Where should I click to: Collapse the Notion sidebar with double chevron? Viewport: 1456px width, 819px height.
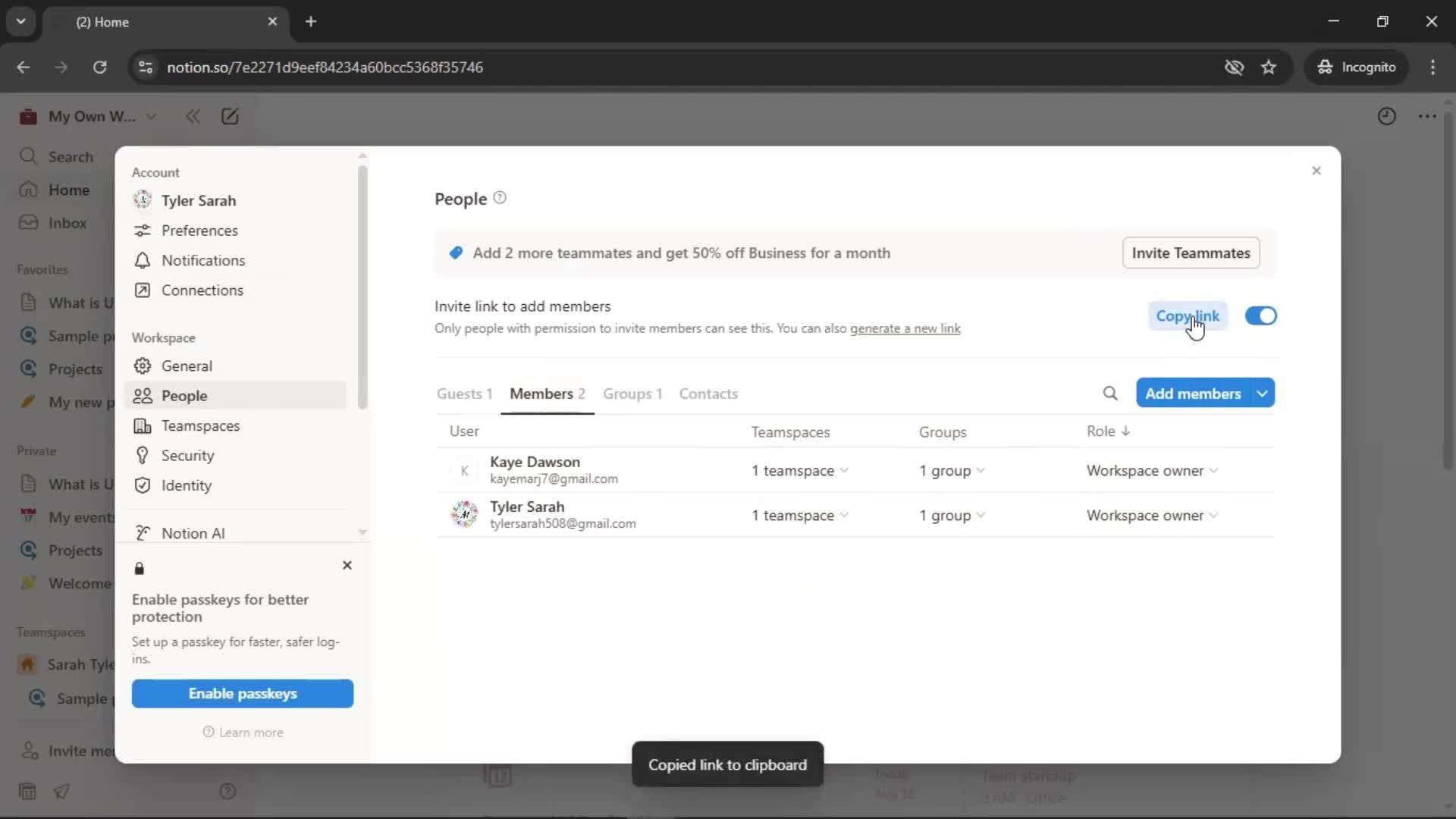(193, 116)
